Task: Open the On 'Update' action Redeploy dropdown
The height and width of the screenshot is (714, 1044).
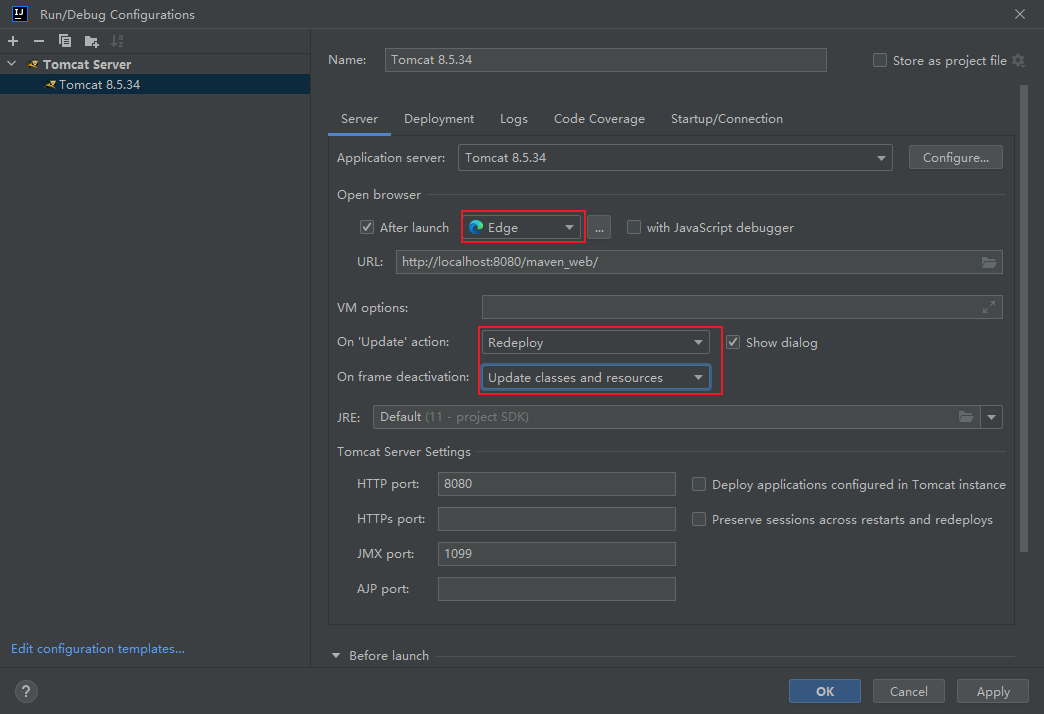Action: pyautogui.click(x=595, y=342)
